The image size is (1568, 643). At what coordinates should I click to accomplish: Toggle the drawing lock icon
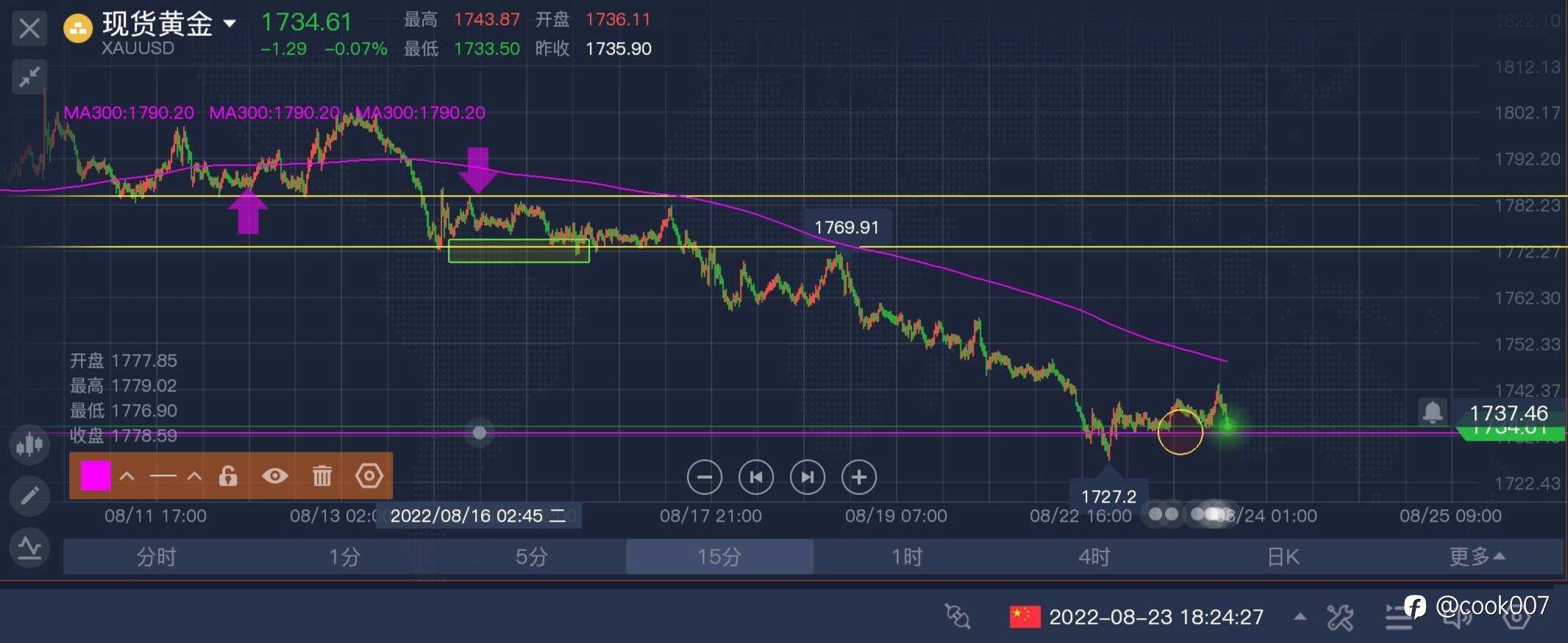(228, 476)
